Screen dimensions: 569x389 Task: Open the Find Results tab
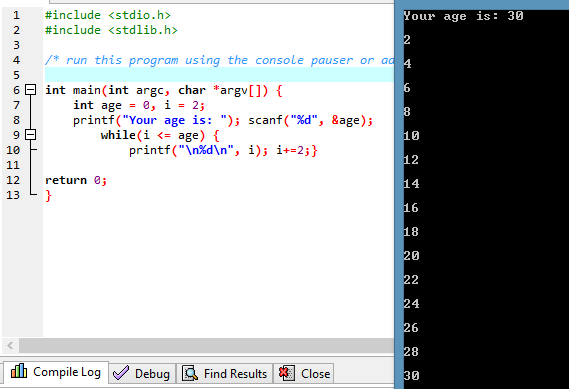pyautogui.click(x=225, y=373)
